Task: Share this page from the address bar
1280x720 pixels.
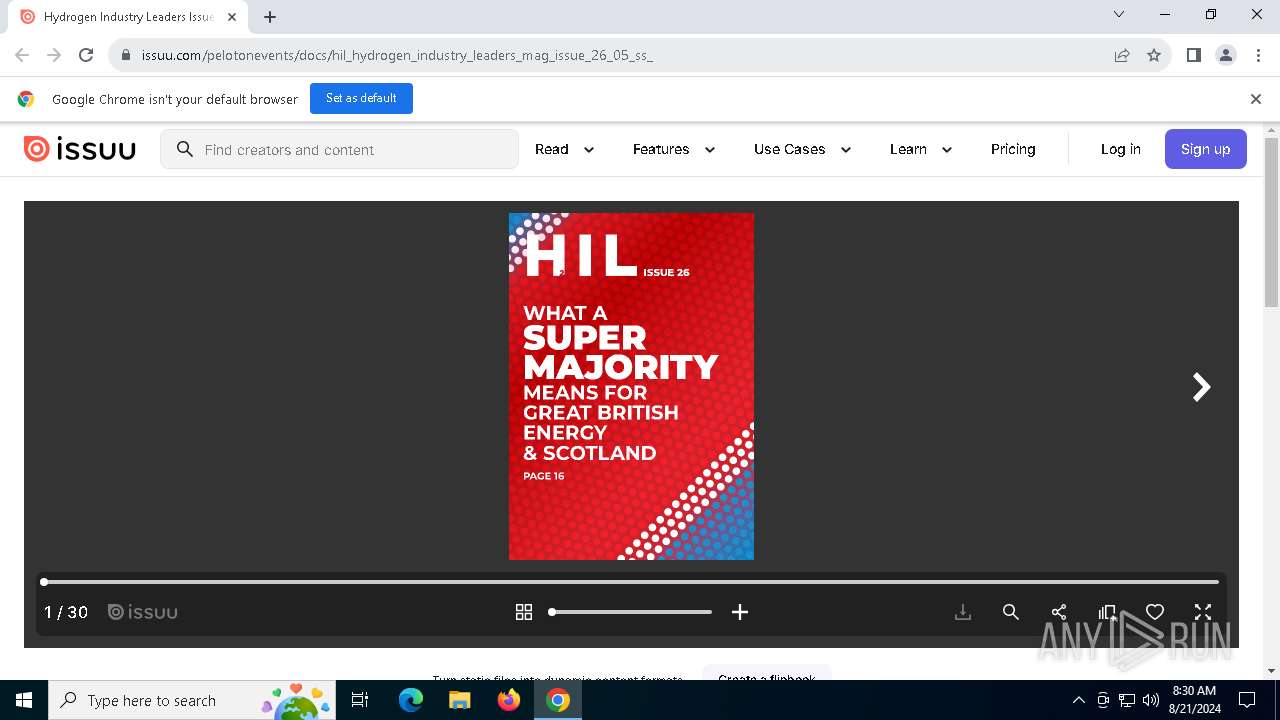Action: [1122, 55]
